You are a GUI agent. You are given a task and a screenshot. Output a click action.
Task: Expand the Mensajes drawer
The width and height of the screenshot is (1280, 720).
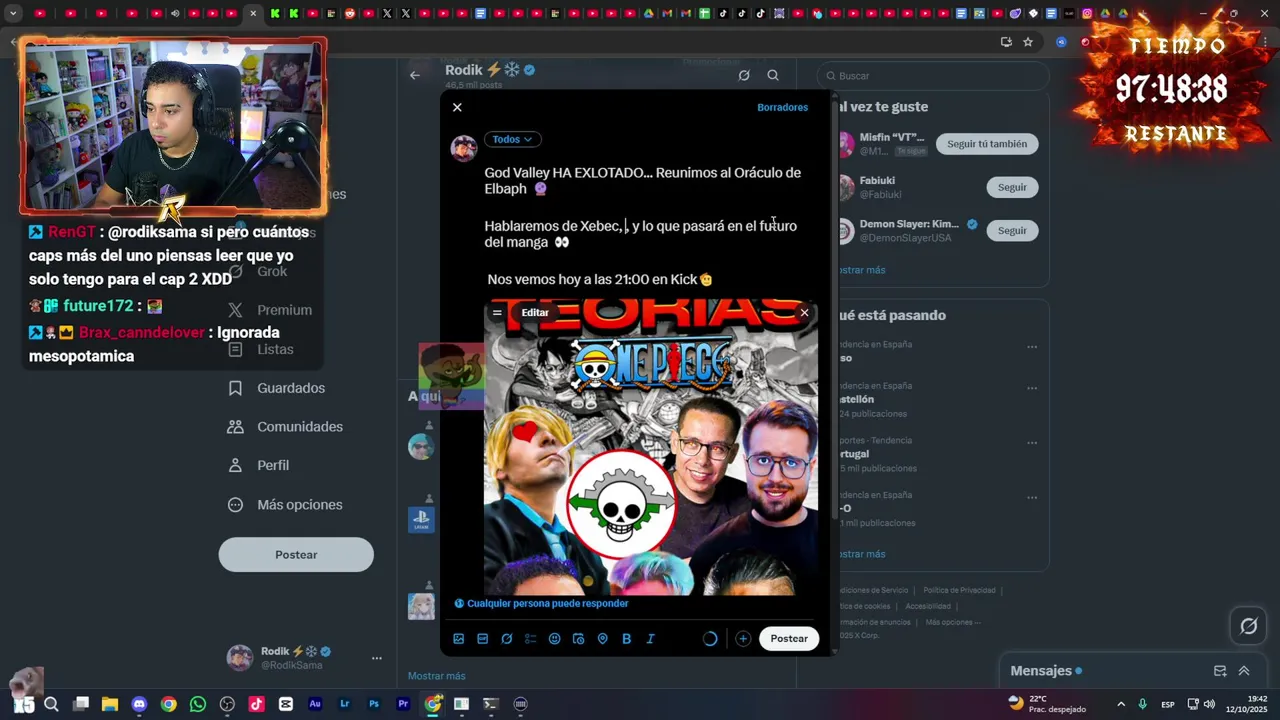[1244, 671]
